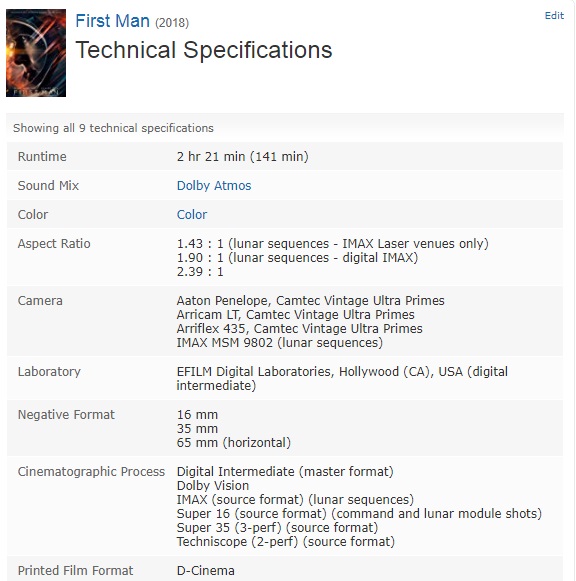Click the 1.43 : 1 aspect ratio line
The image size is (576, 581).
coord(333,243)
